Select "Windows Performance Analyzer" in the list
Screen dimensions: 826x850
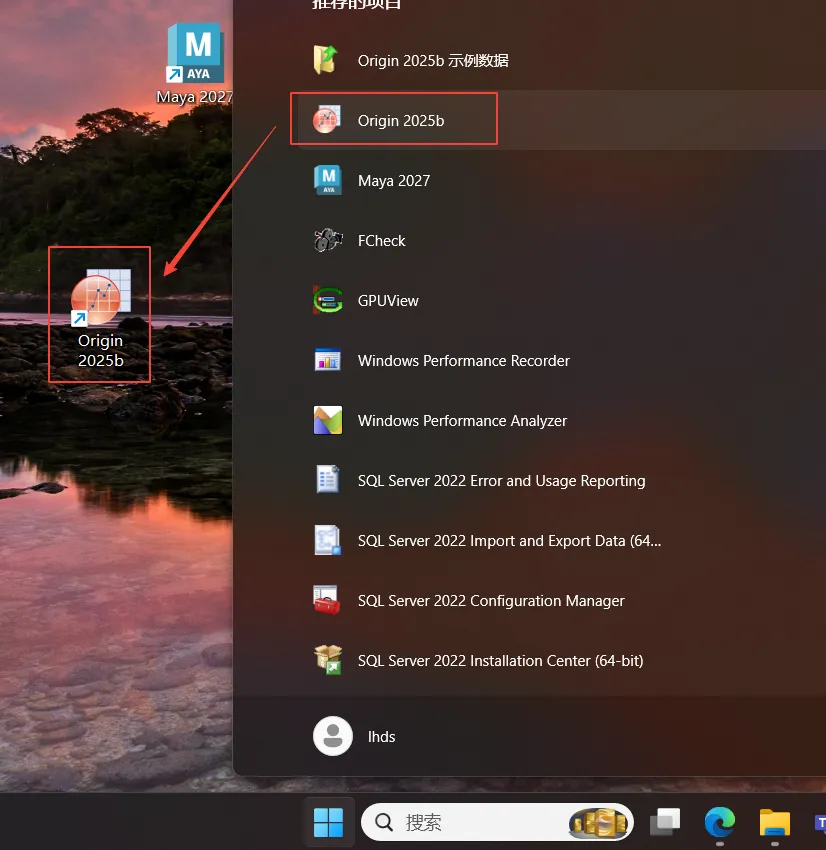click(x=562, y=420)
